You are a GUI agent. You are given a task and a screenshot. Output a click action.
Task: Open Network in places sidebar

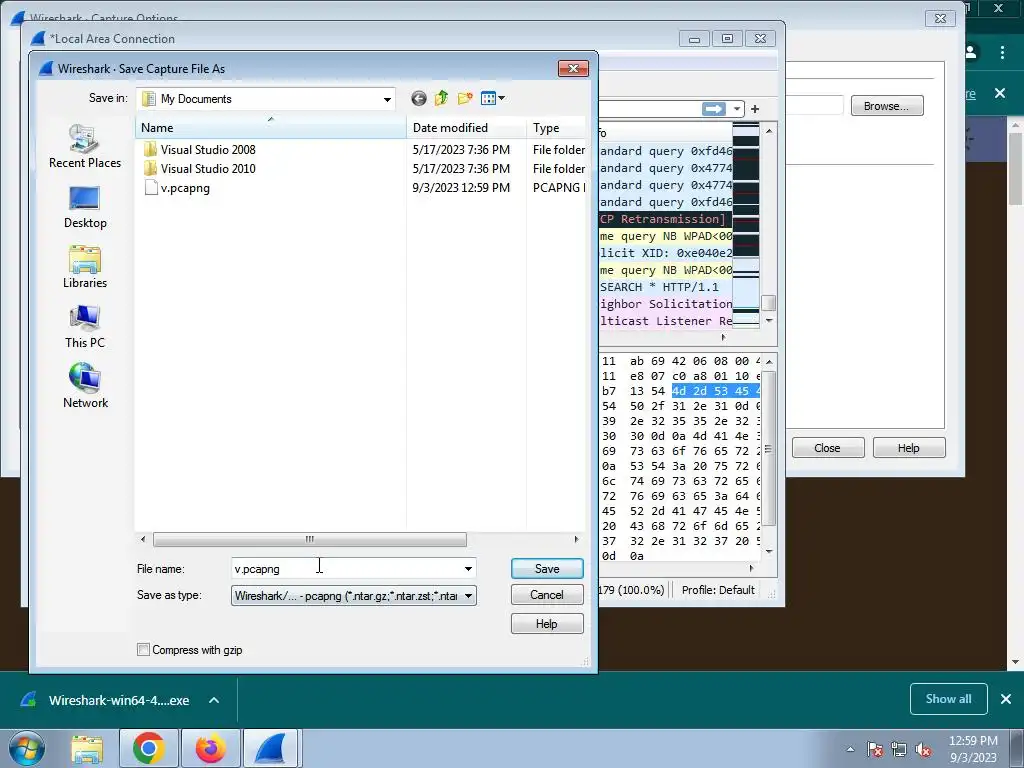tap(85, 387)
